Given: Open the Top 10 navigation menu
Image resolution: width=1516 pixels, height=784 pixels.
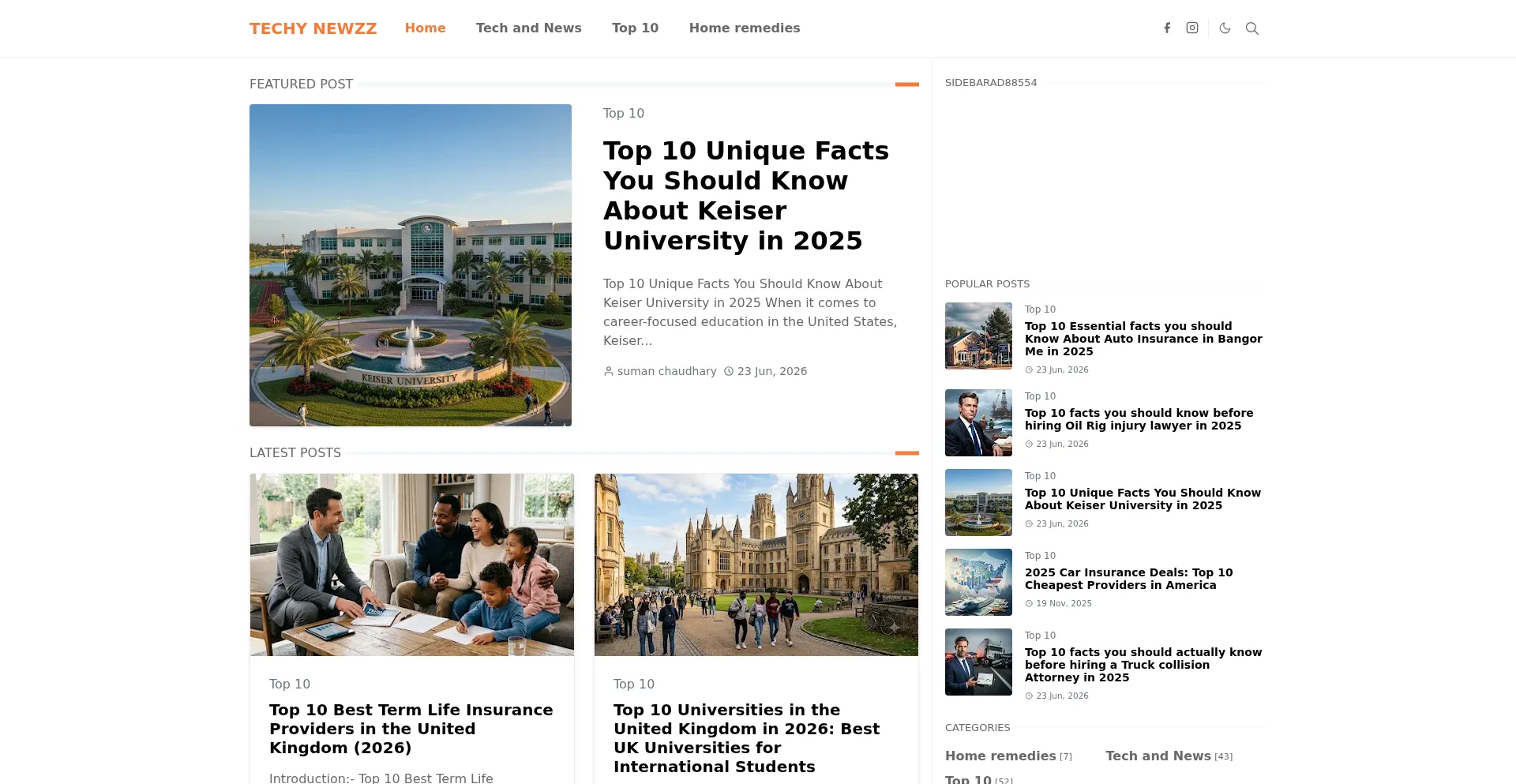Looking at the screenshot, I should [x=636, y=28].
